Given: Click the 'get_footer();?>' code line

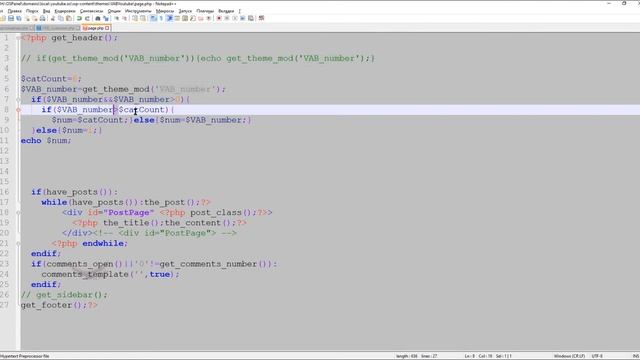Looking at the screenshot, I should 59,305.
